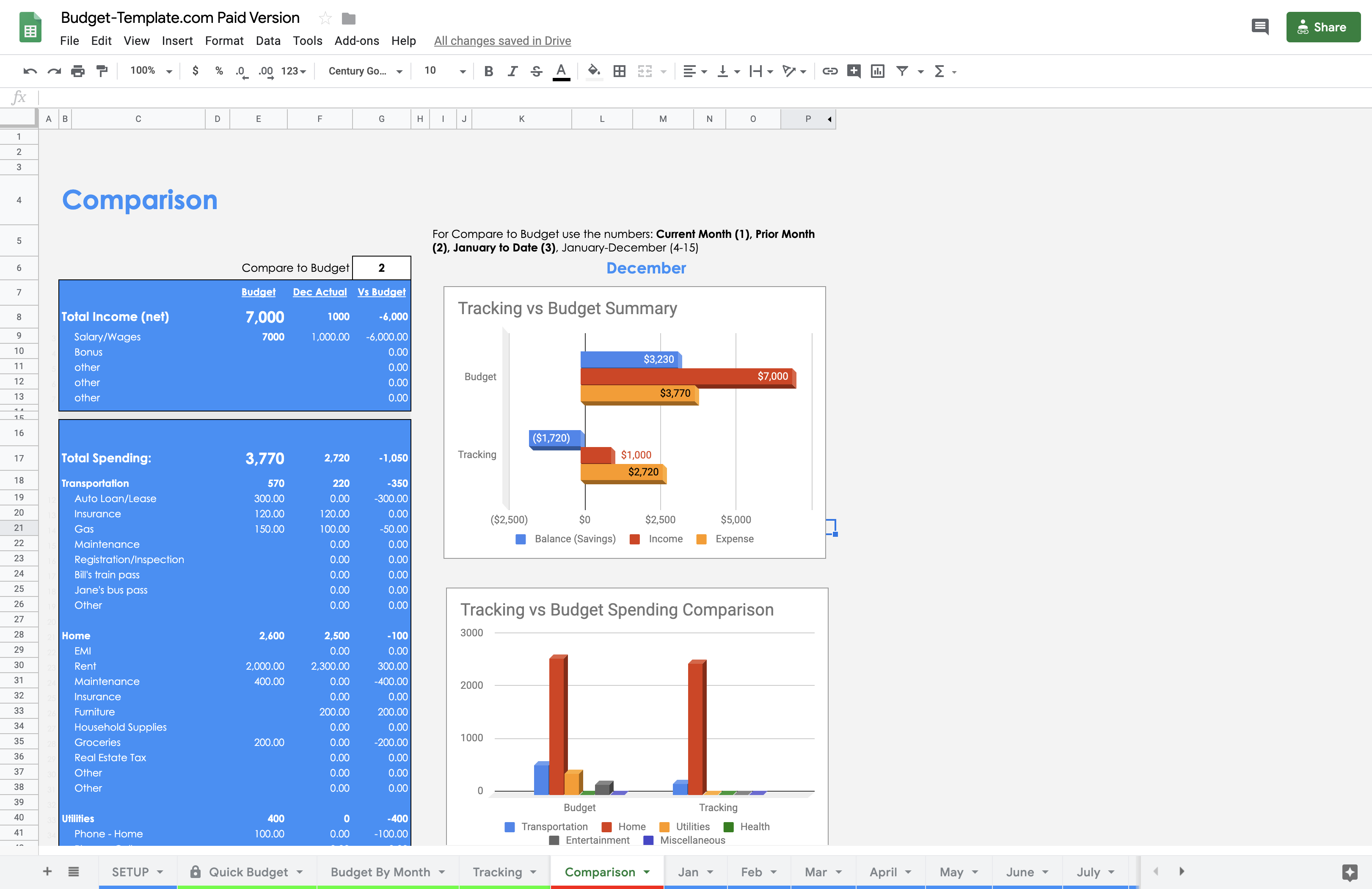This screenshot has width=1372, height=889.
Task: Open the Comparison sheet tab menu
Action: coord(647,872)
